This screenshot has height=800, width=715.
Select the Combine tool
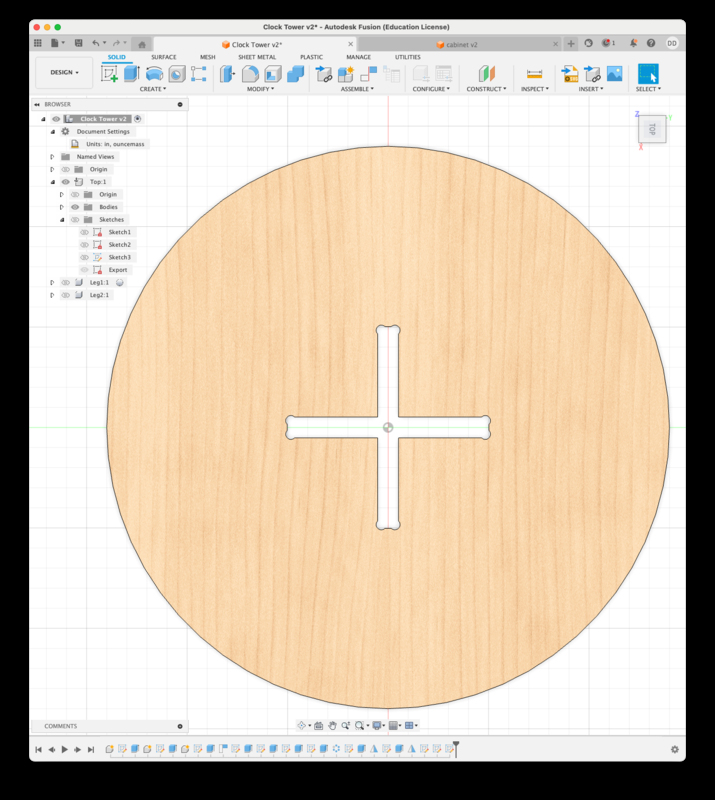[295, 74]
